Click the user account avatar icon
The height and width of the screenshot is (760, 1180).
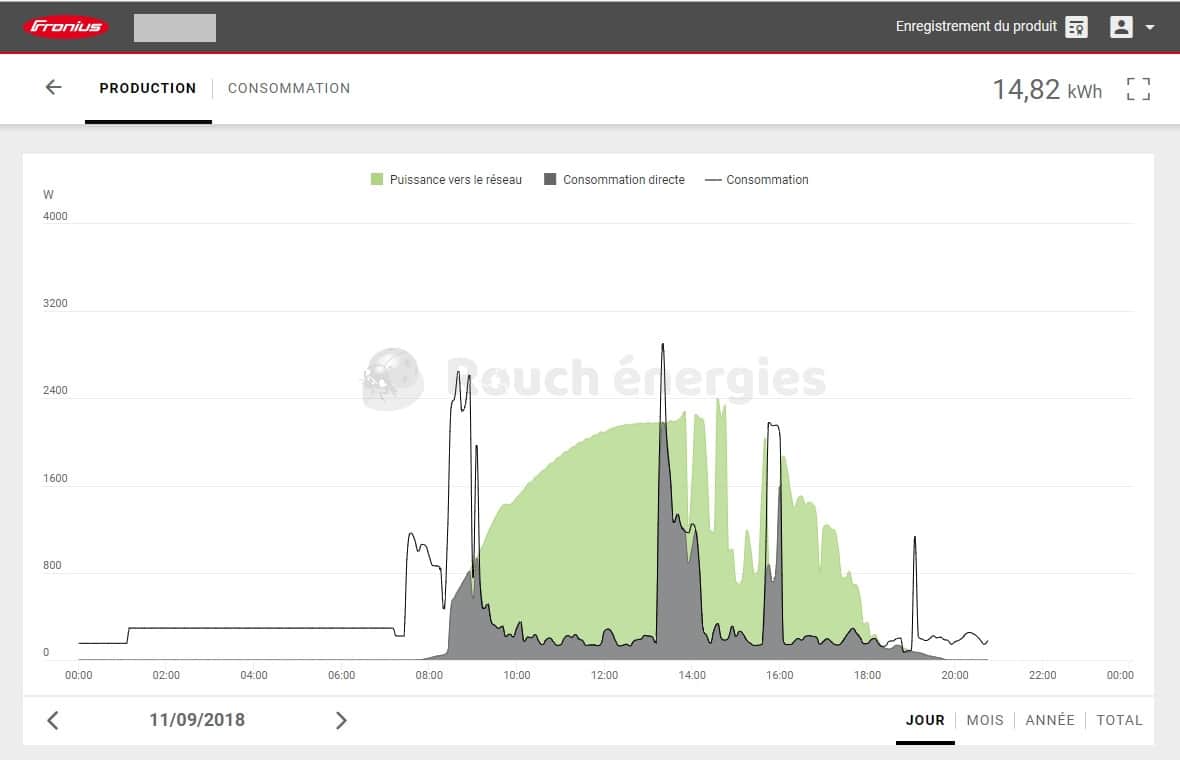(1121, 27)
